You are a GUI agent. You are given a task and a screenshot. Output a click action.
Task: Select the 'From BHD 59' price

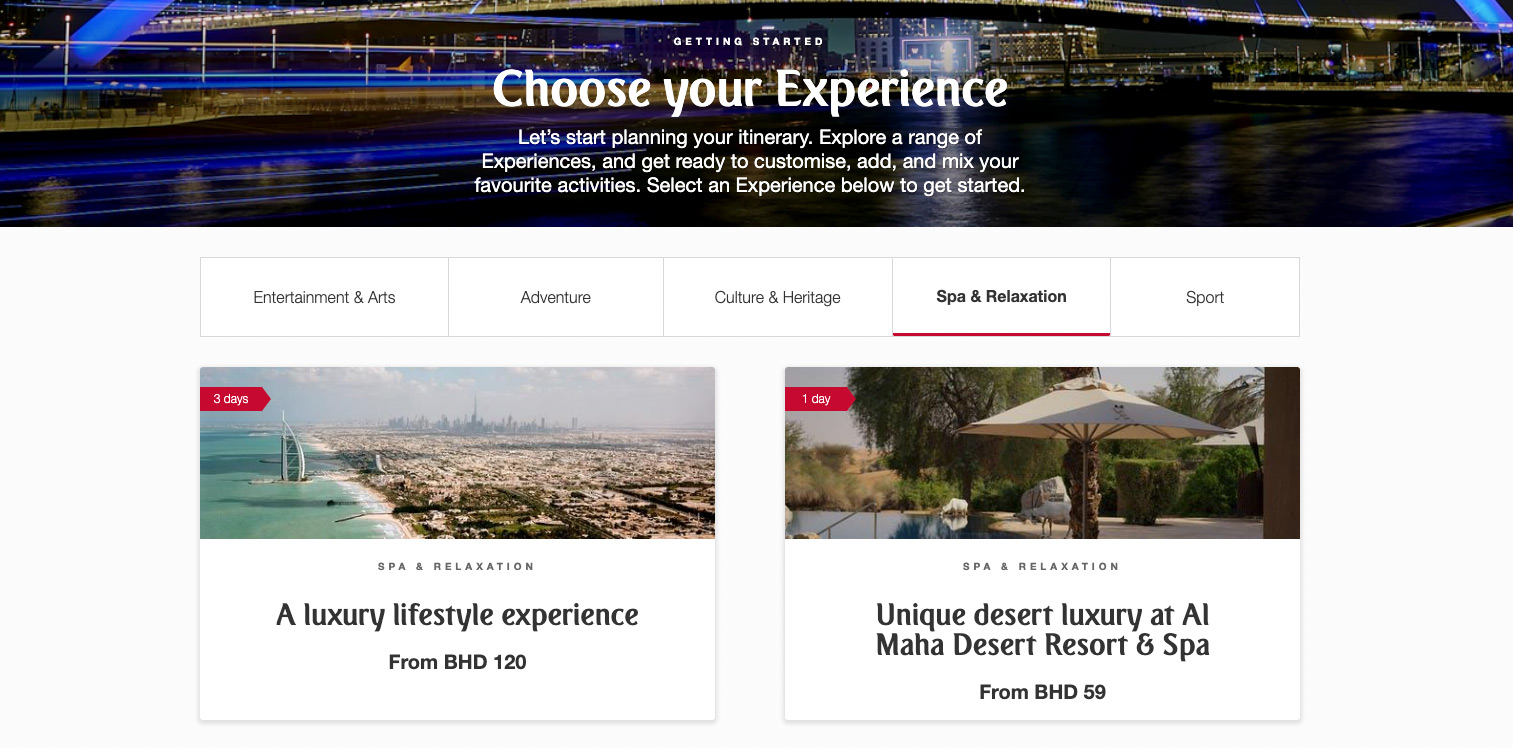click(x=1042, y=692)
